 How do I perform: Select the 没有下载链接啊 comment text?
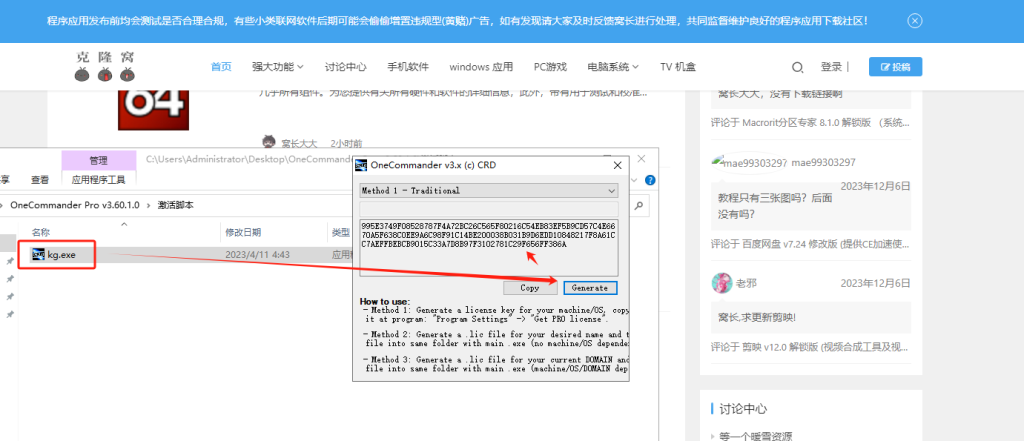[x=780, y=93]
